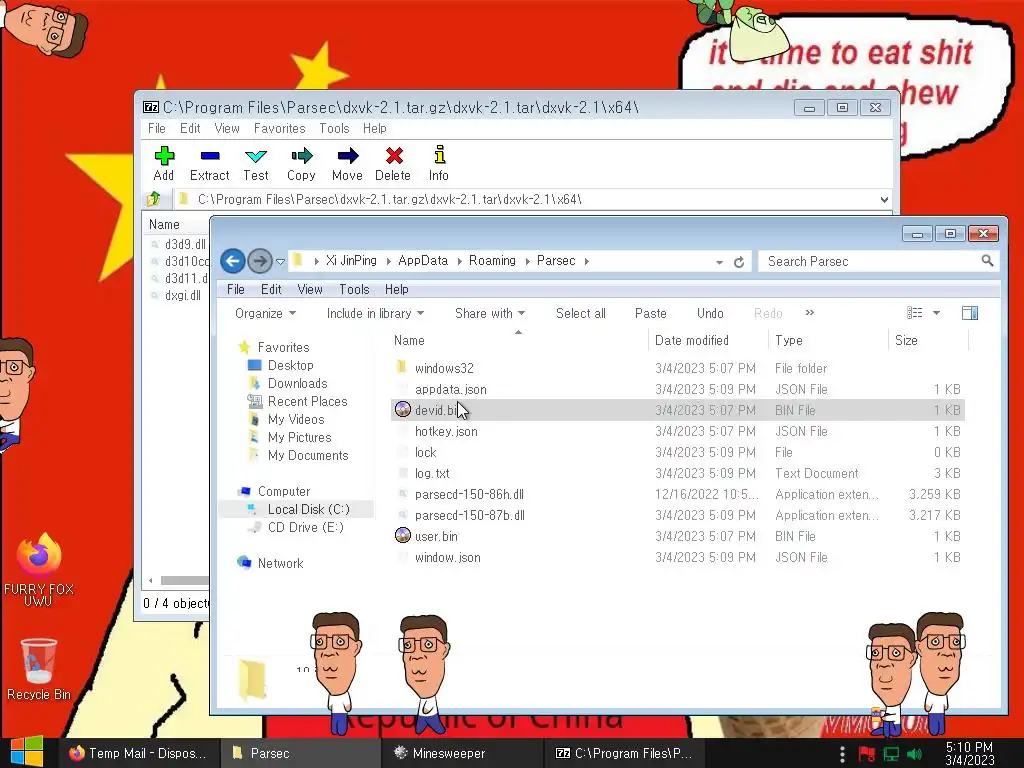Select the log.txt file

[x=432, y=473]
